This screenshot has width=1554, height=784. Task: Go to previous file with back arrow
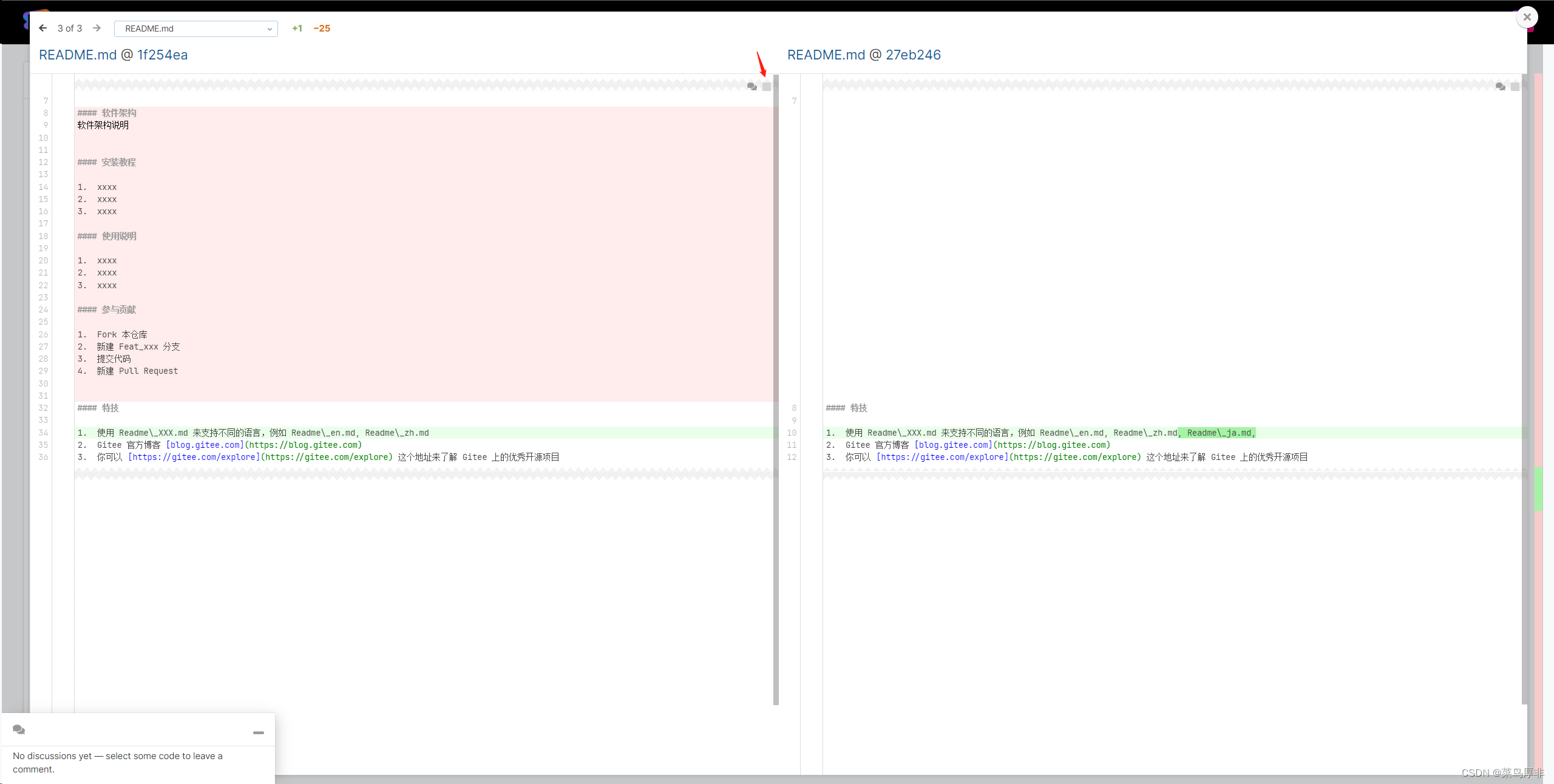43,28
